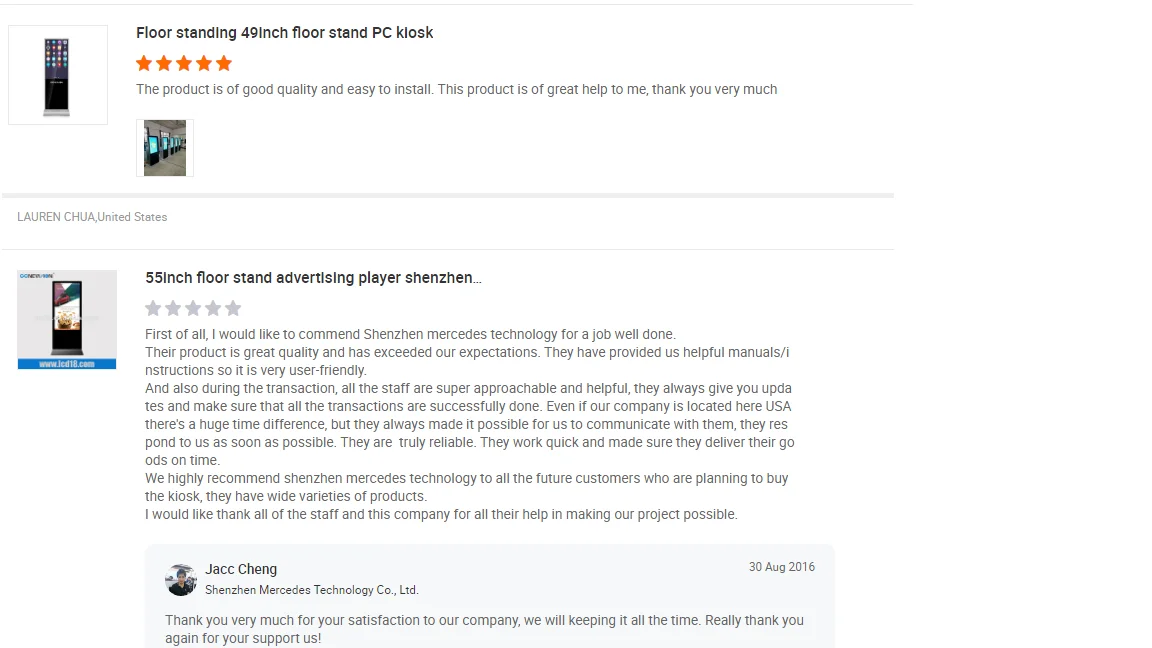This screenshot has height=648, width=1152.
Task: Open the 55inch advertising player product image
Action: tap(67, 319)
